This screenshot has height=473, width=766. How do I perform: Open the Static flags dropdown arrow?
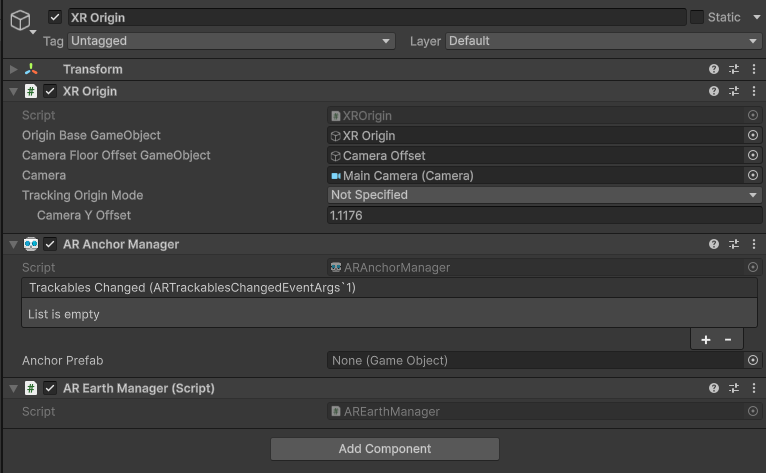click(756, 17)
